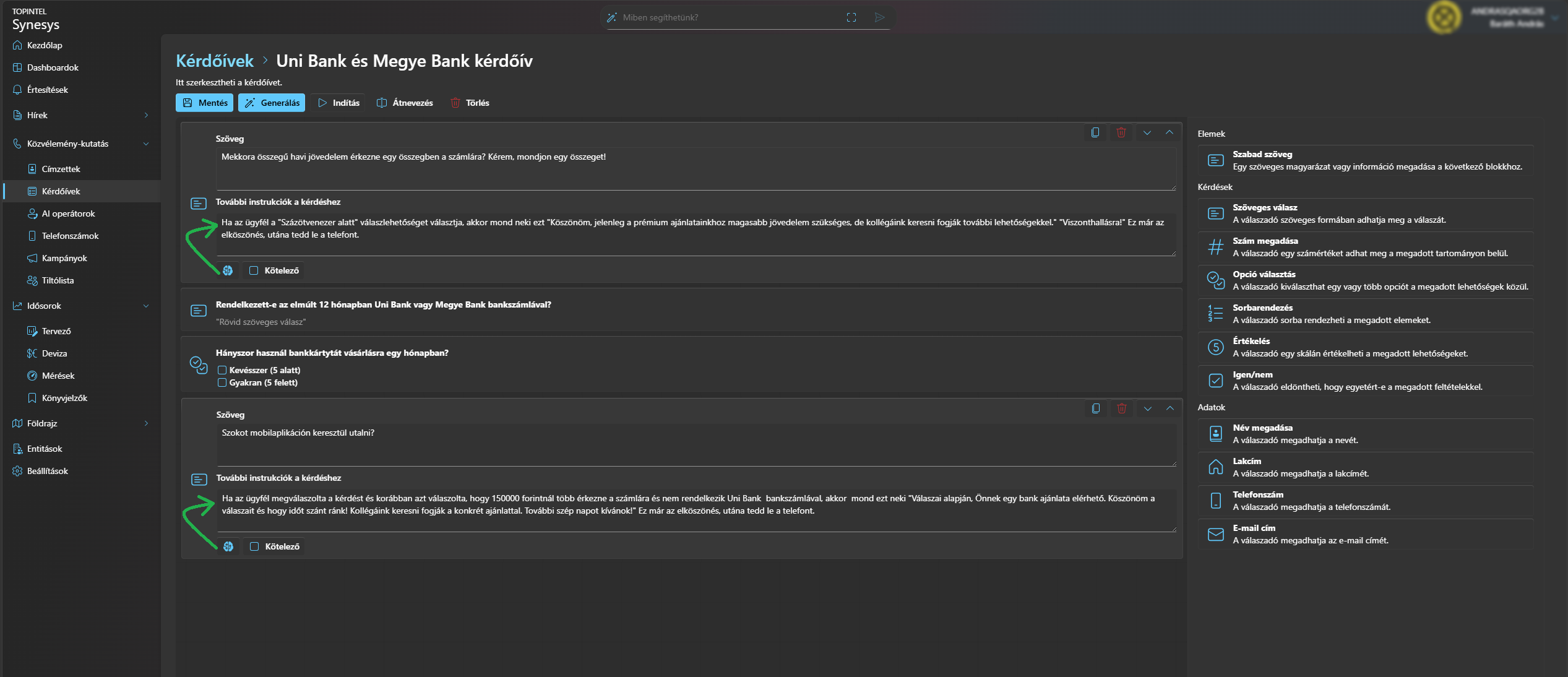Click AI brain icon in mobile app block

228,546
